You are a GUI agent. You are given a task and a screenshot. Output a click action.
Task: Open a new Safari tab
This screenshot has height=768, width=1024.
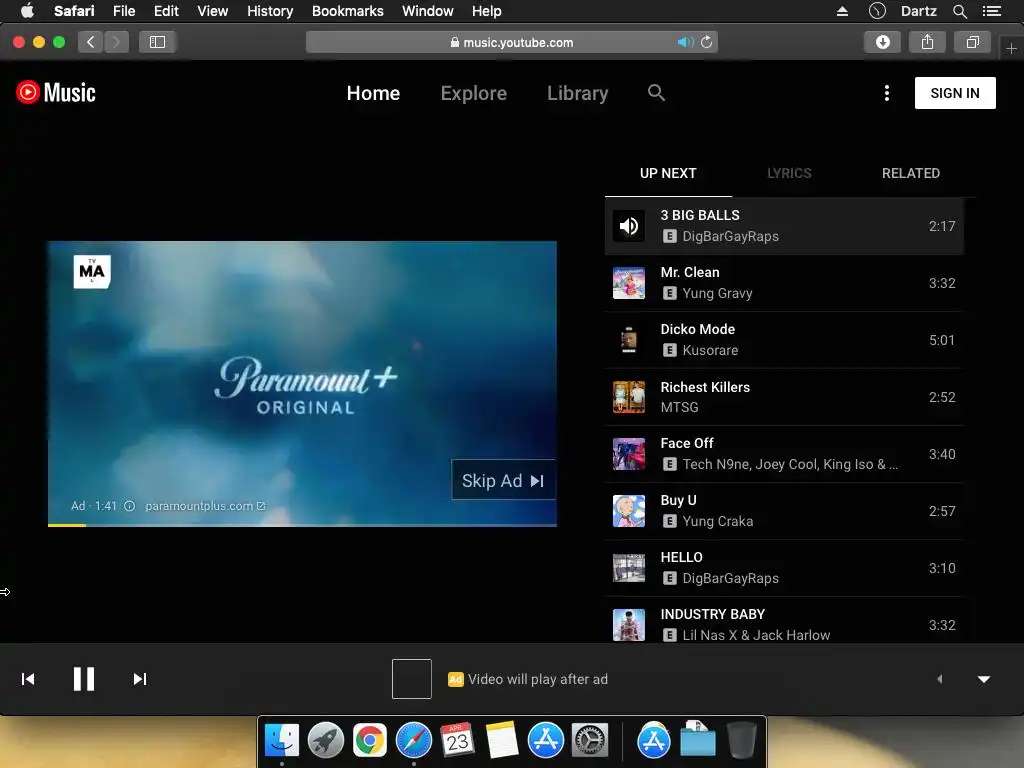point(1011,48)
